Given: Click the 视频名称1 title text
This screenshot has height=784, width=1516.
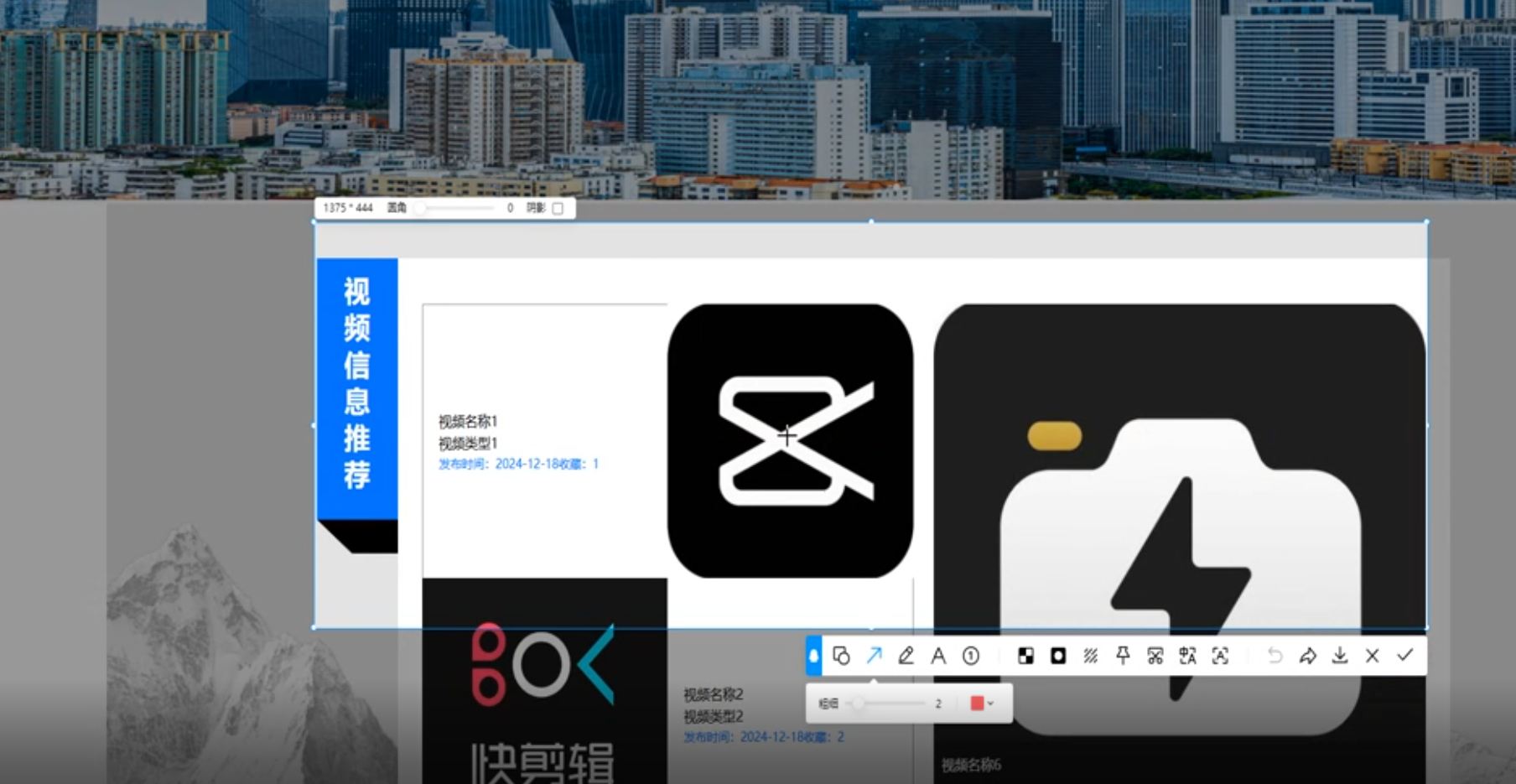Looking at the screenshot, I should coord(468,421).
